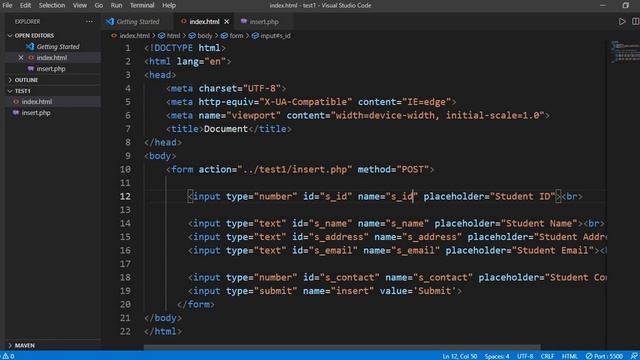This screenshot has width=640, height=360.
Task: Open the Selection menu
Action: tap(52, 5)
